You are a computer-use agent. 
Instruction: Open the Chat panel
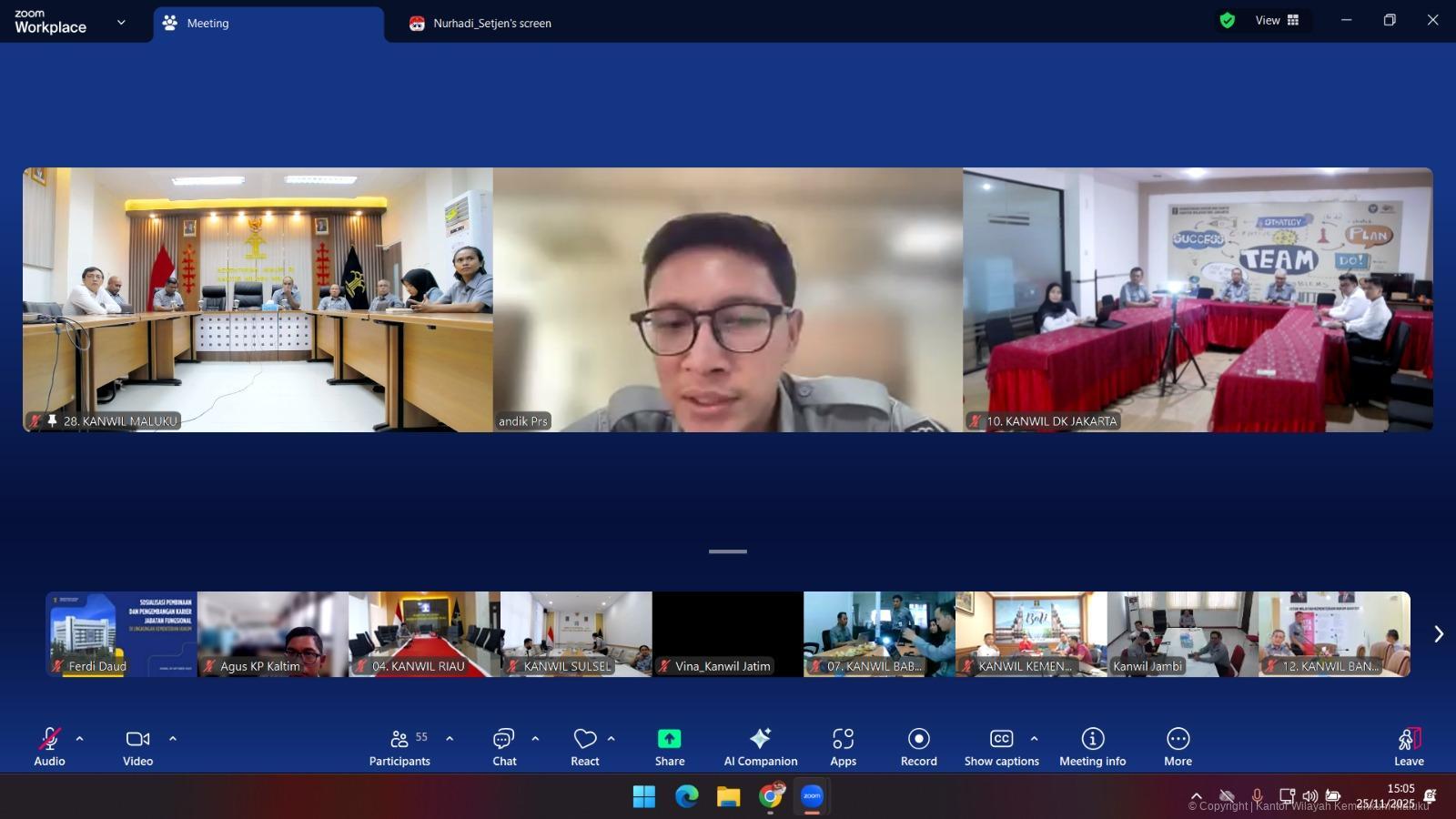click(x=504, y=747)
